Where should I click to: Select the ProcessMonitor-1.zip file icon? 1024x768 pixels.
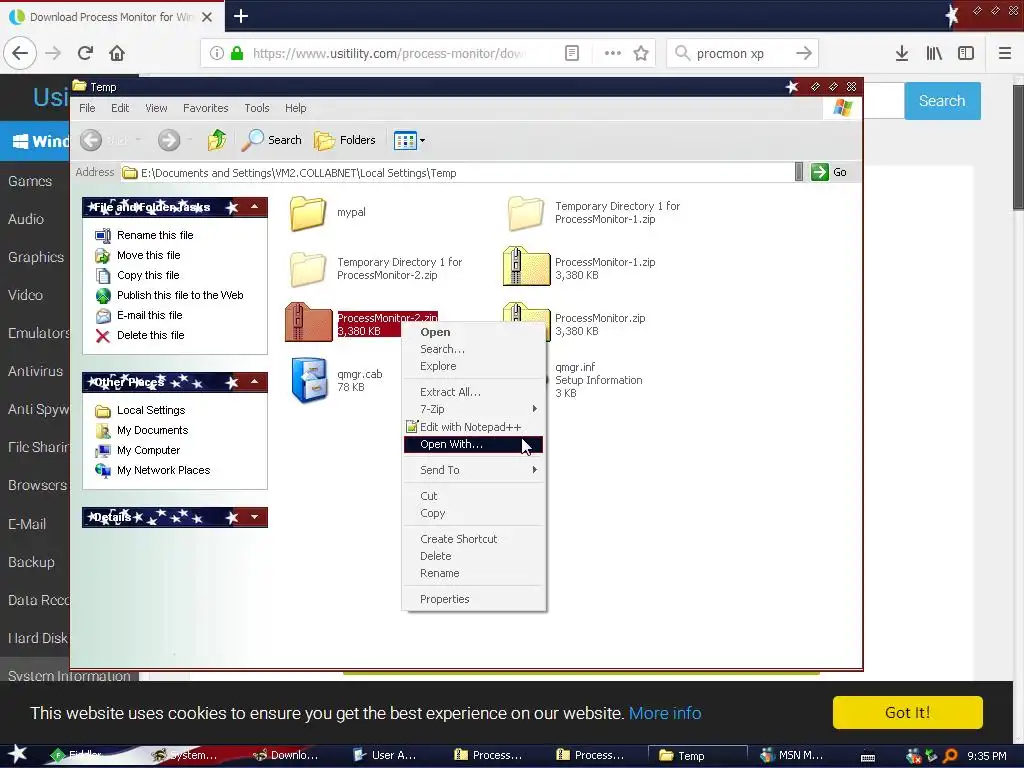click(526, 266)
